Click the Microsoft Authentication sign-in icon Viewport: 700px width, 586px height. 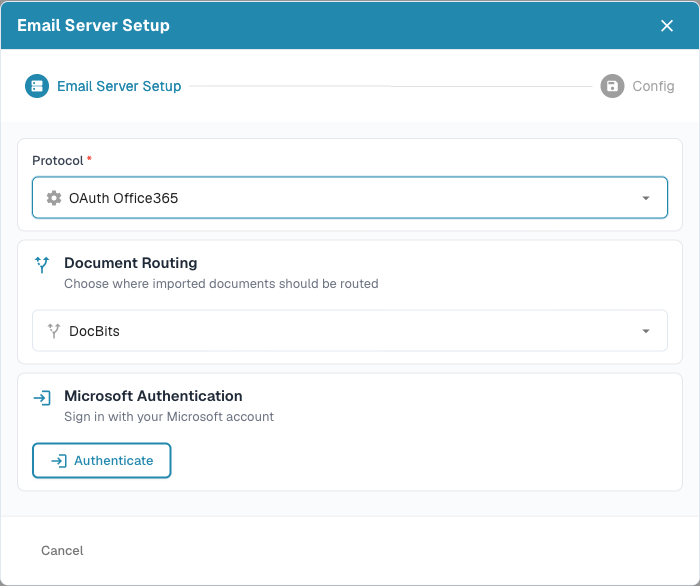(x=42, y=398)
